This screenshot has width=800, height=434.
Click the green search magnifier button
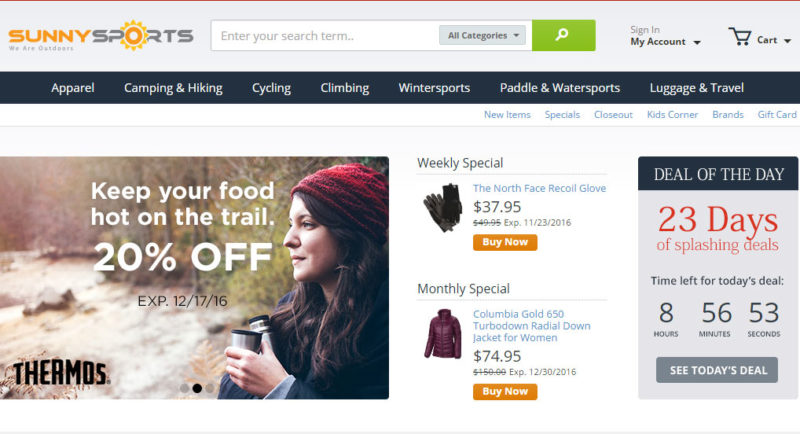pos(563,35)
